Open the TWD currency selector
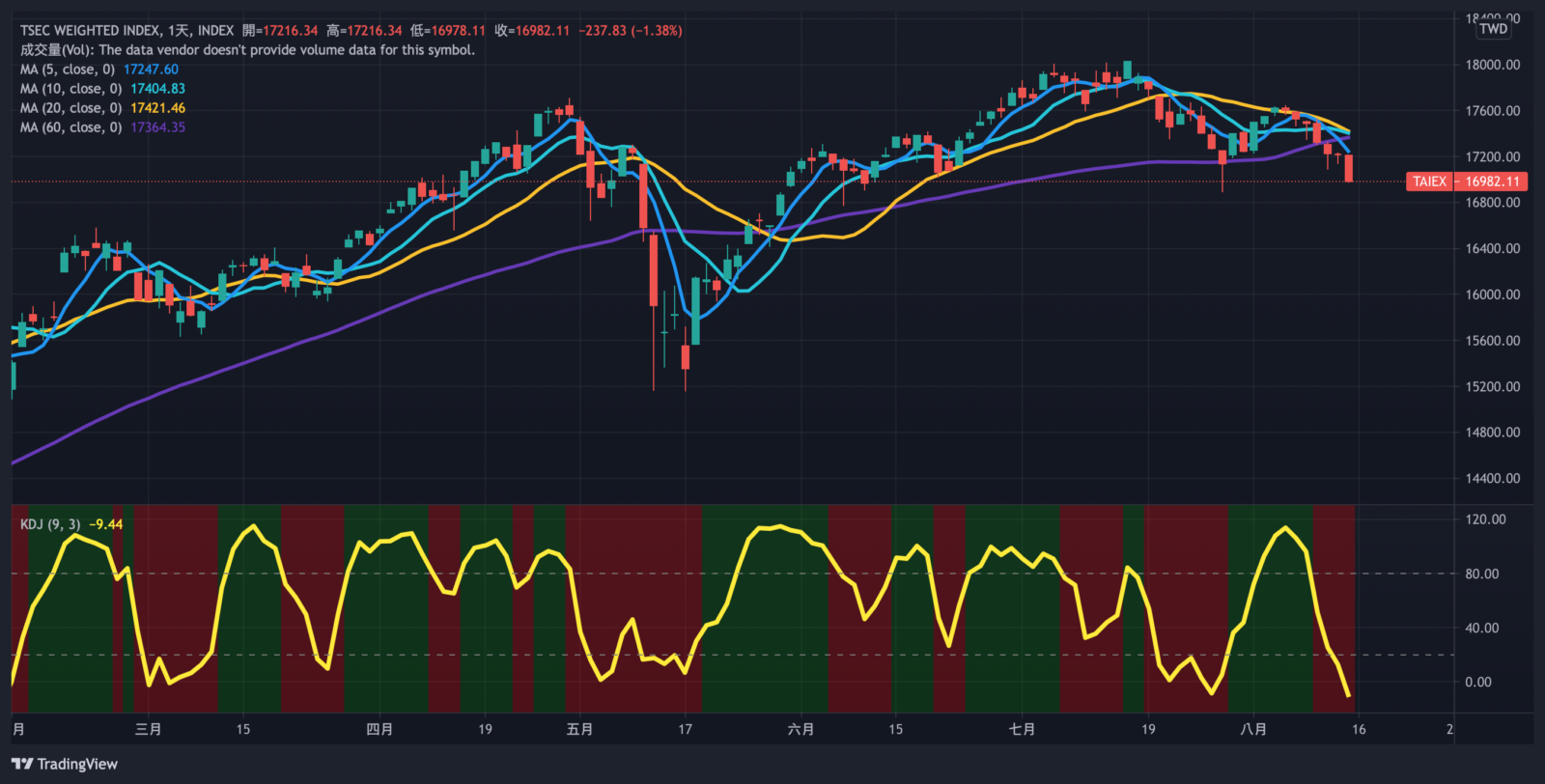This screenshot has width=1545, height=784. point(1493,29)
